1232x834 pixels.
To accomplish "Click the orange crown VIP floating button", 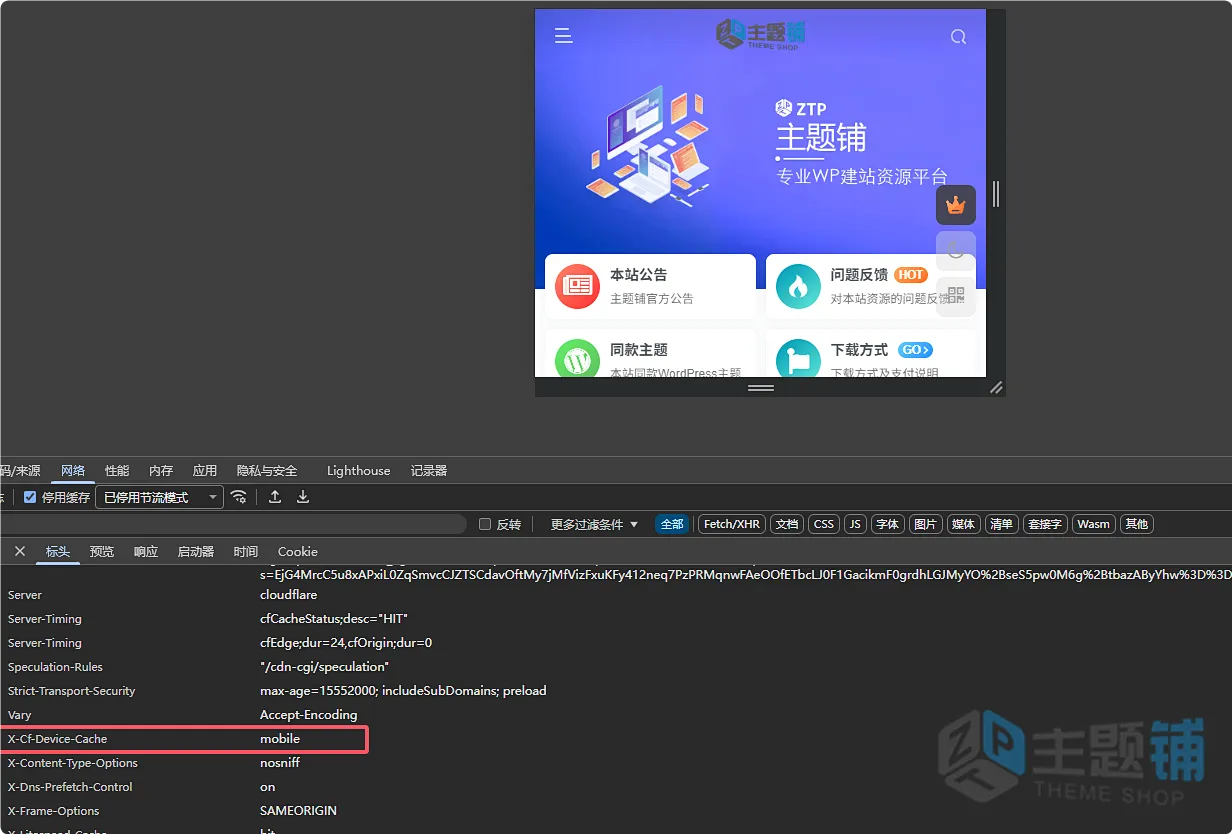I will pos(956,205).
